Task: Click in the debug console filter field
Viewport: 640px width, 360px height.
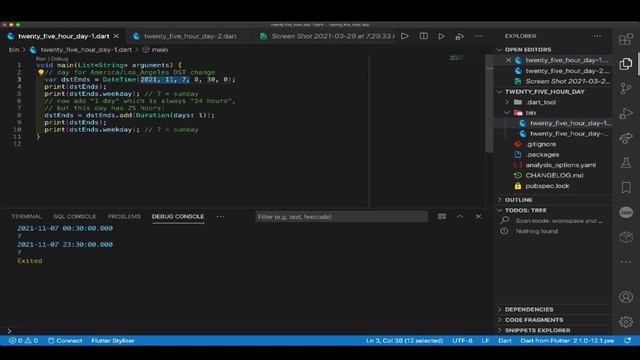Action: tap(342, 217)
